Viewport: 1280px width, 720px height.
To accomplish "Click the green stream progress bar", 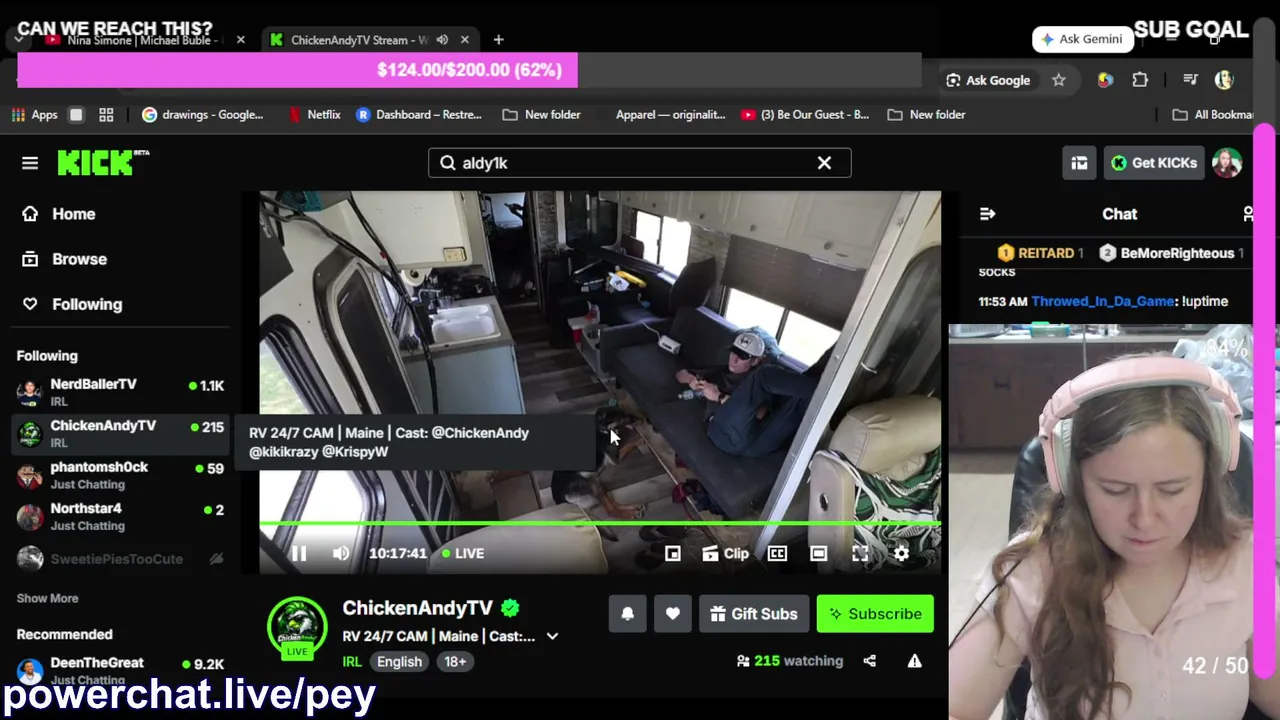I will point(600,523).
